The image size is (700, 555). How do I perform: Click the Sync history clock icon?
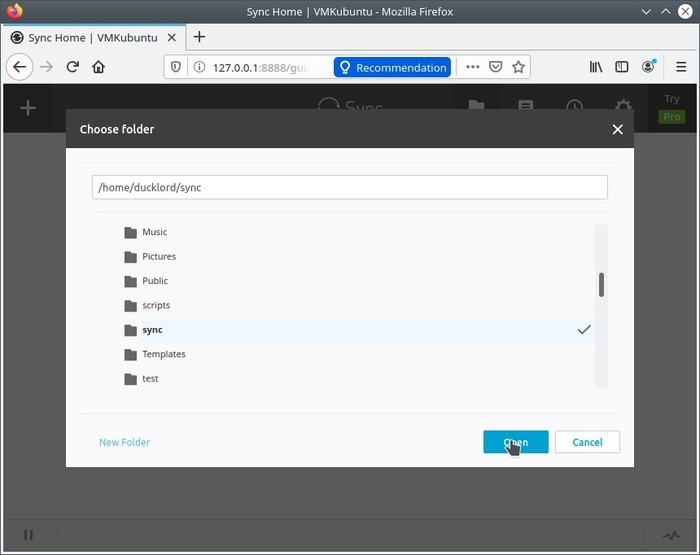pyautogui.click(x=575, y=107)
